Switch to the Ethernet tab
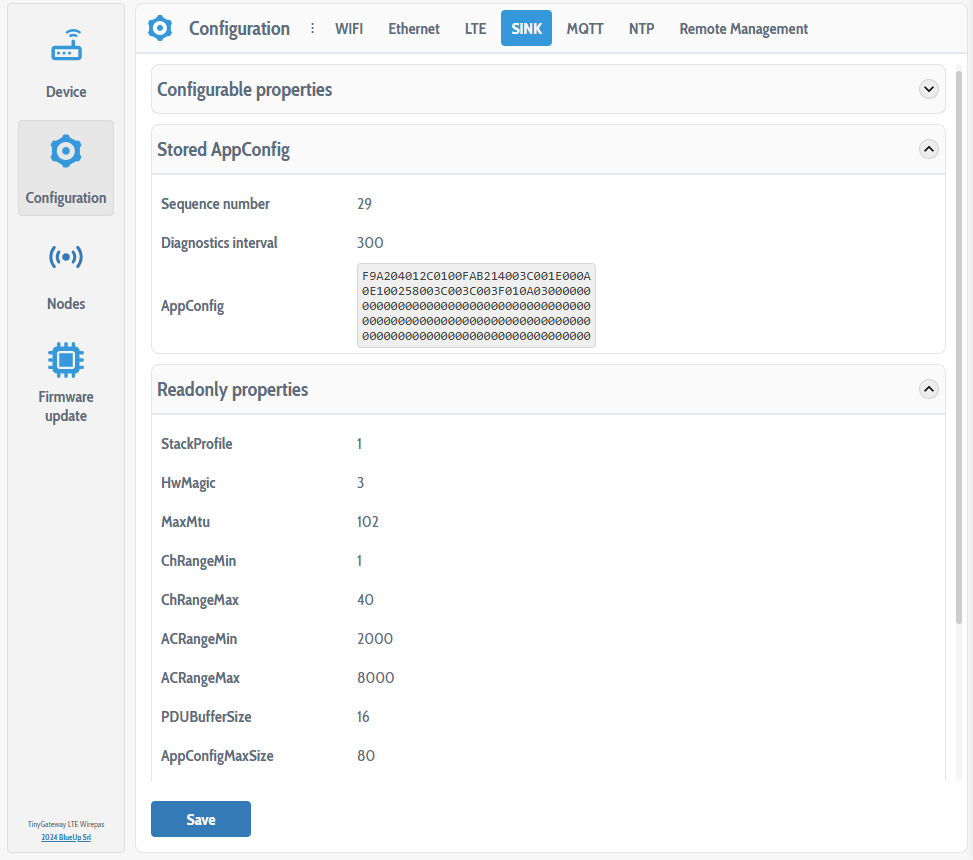Image resolution: width=973 pixels, height=860 pixels. point(414,29)
